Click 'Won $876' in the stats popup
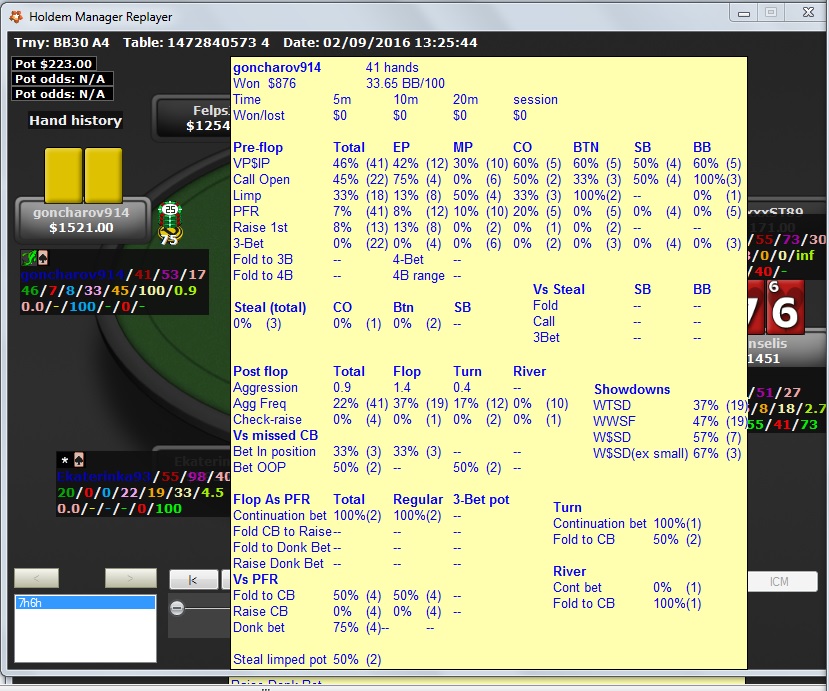 (264, 84)
